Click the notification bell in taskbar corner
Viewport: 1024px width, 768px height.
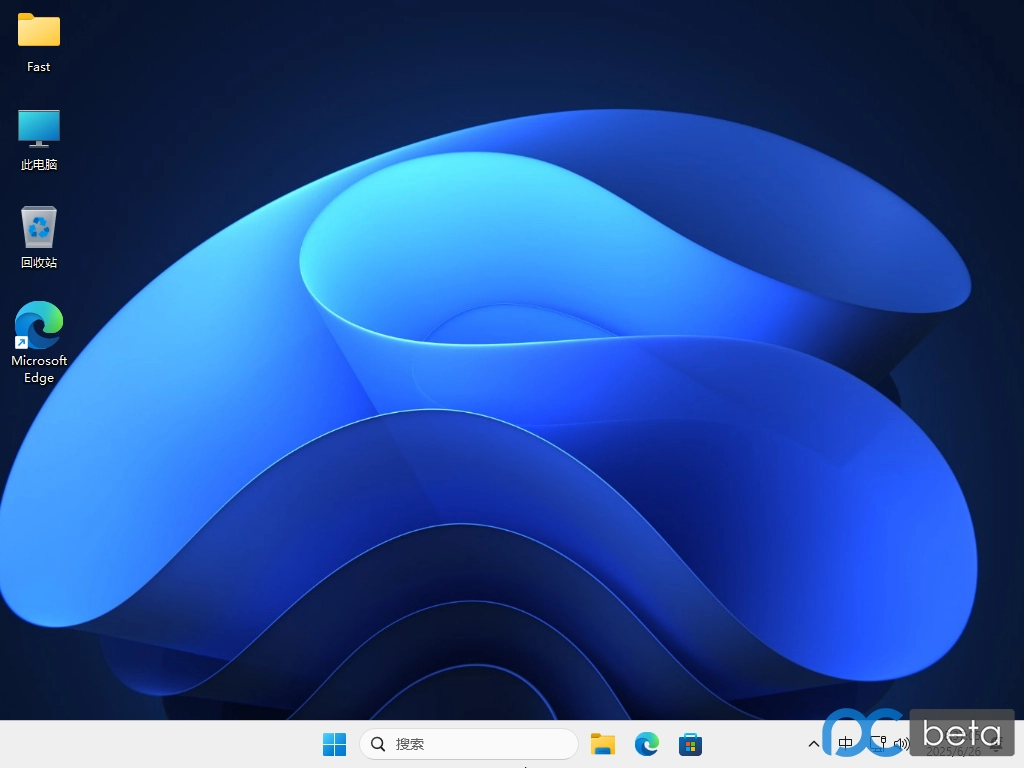click(996, 745)
